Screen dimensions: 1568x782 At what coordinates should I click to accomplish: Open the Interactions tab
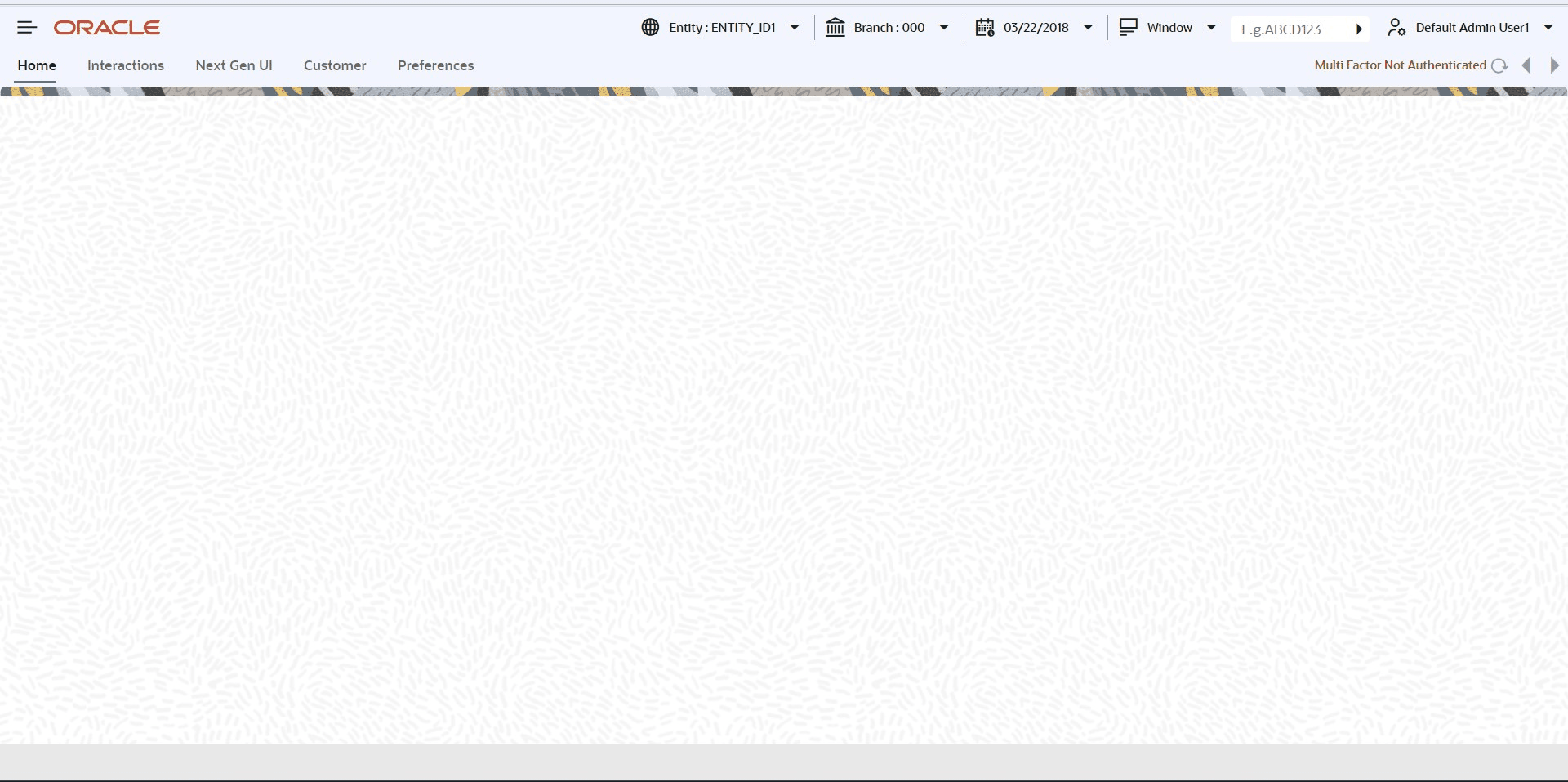tap(126, 65)
